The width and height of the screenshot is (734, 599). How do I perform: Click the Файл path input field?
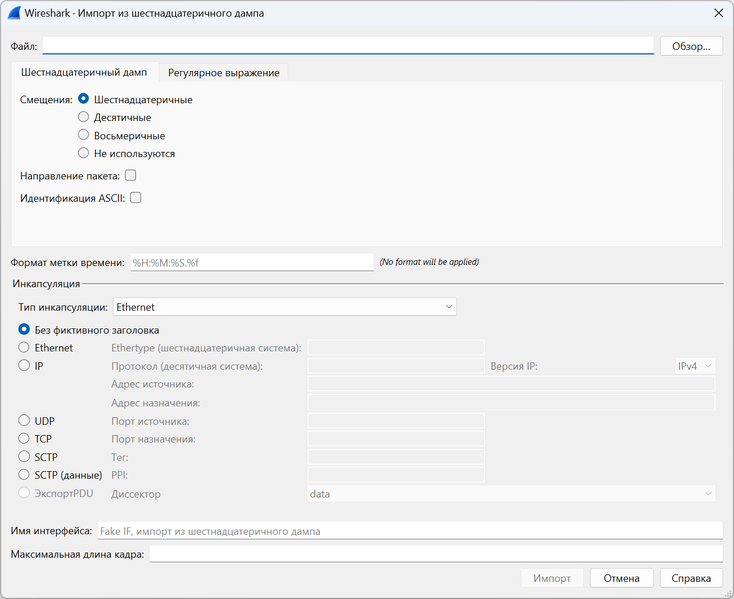tap(348, 46)
